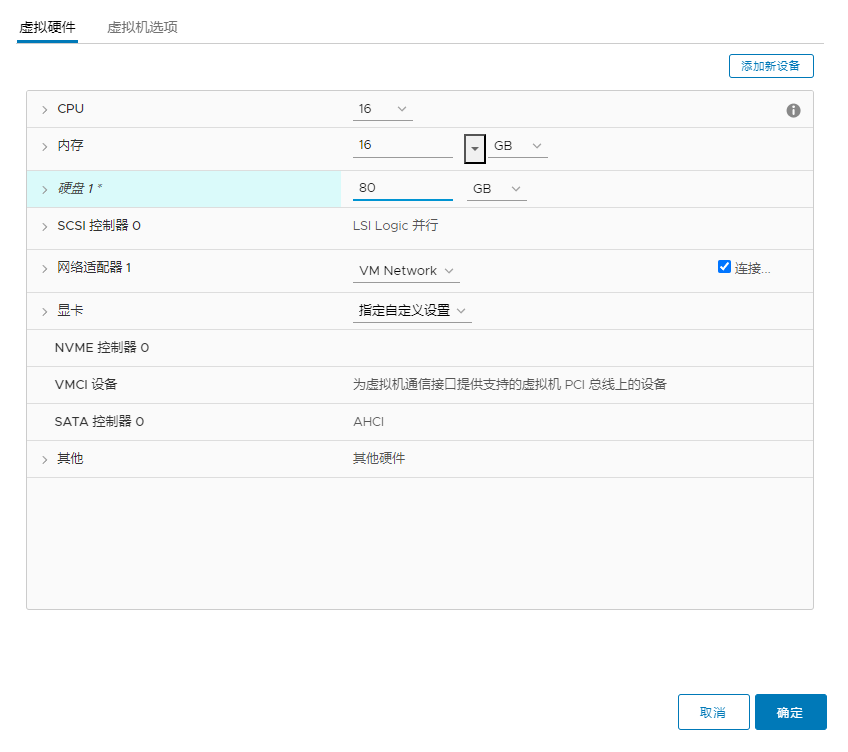
Task: Click the 取消 cancel button
Action: [x=713, y=712]
